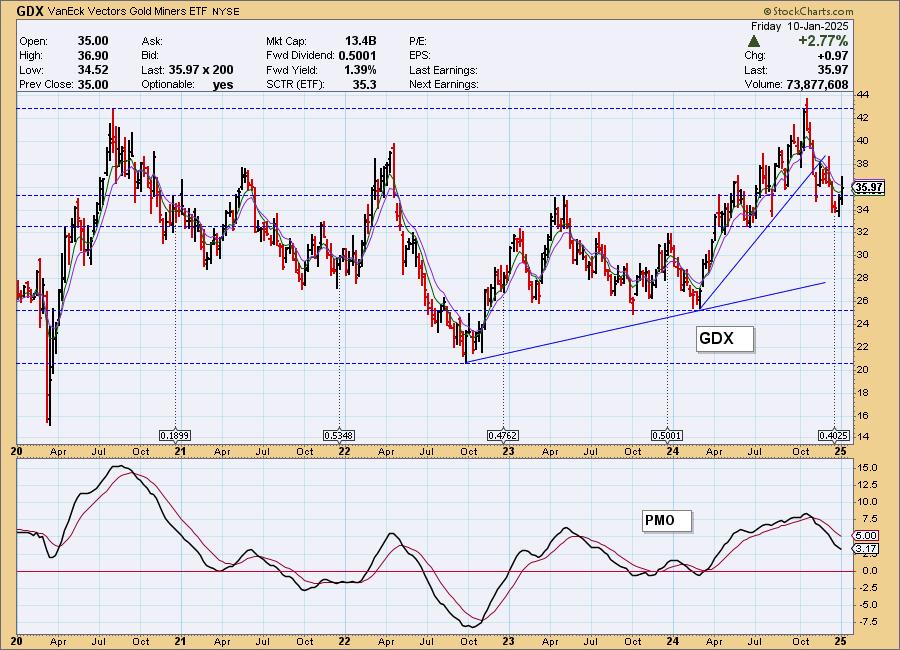Click the 'Friday 10-Jan-2025' date
This screenshot has height=650, width=900.
pyautogui.click(x=800, y=26)
